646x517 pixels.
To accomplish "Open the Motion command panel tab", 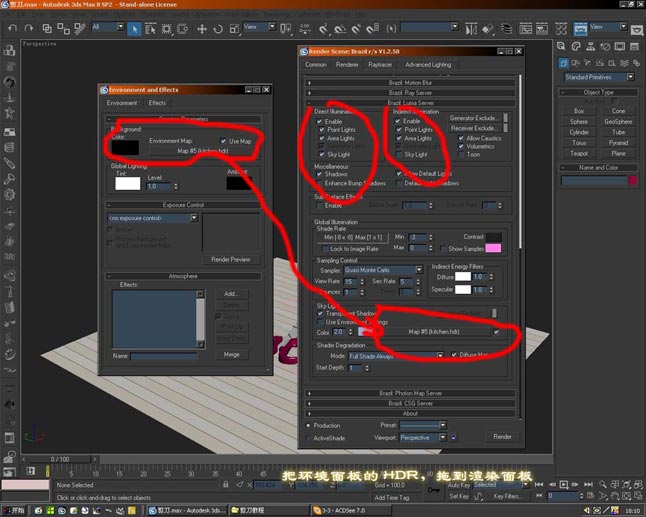I will (605, 46).
